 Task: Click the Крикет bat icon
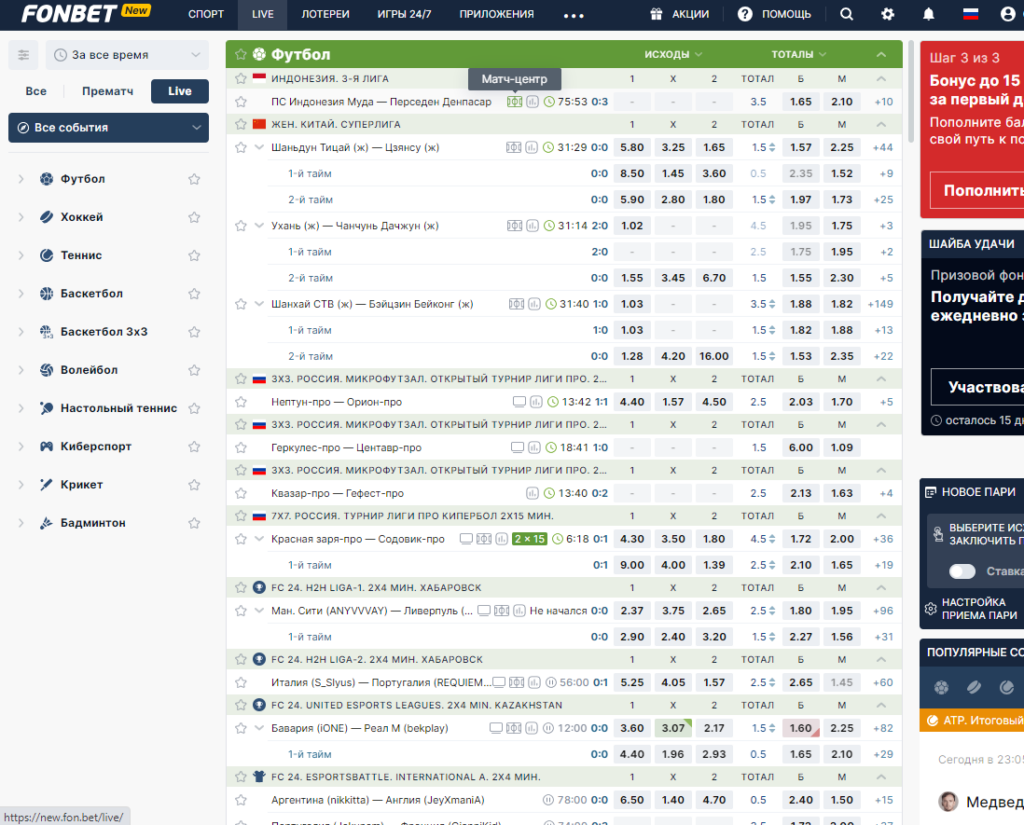tap(46, 485)
